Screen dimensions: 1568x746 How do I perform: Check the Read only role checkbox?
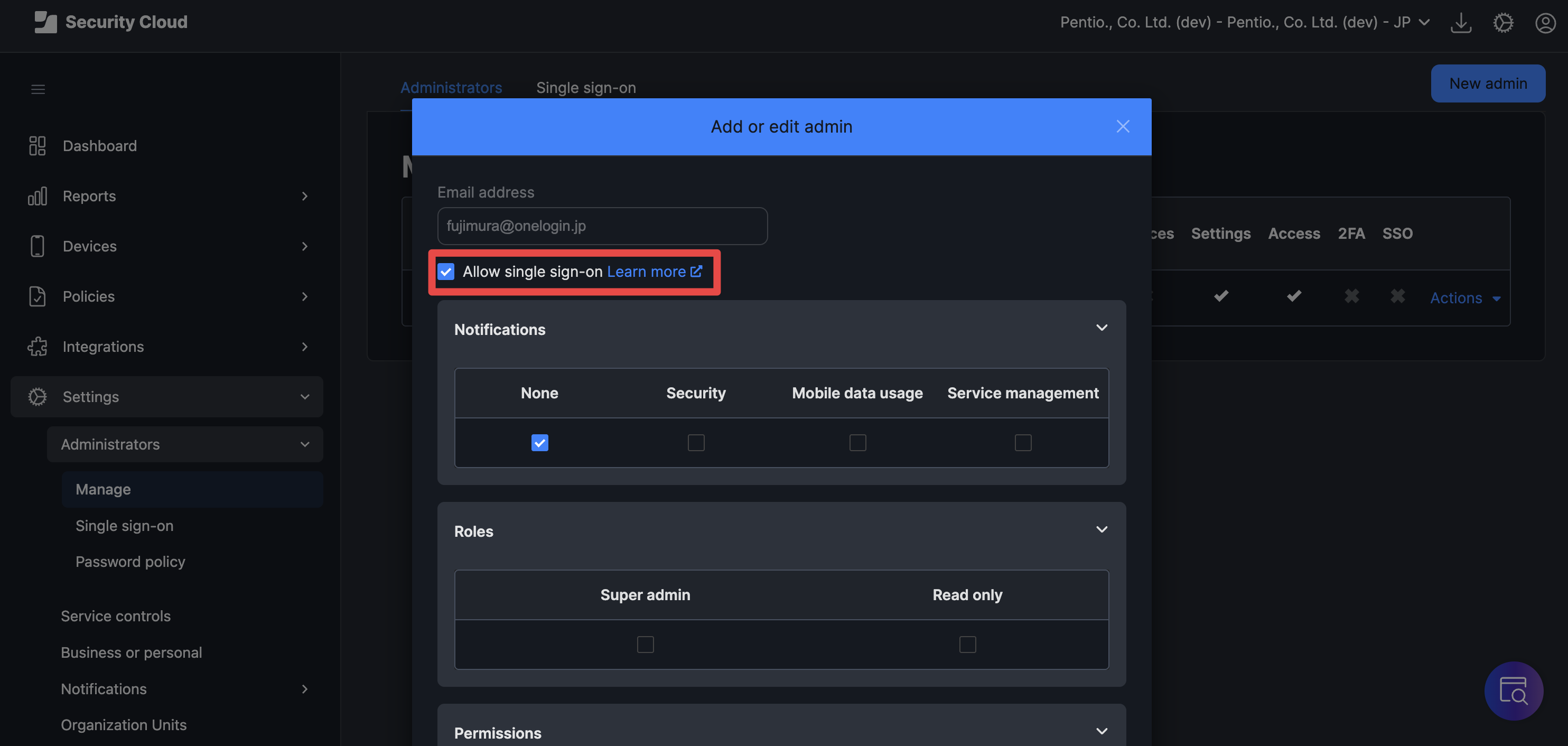coord(967,645)
